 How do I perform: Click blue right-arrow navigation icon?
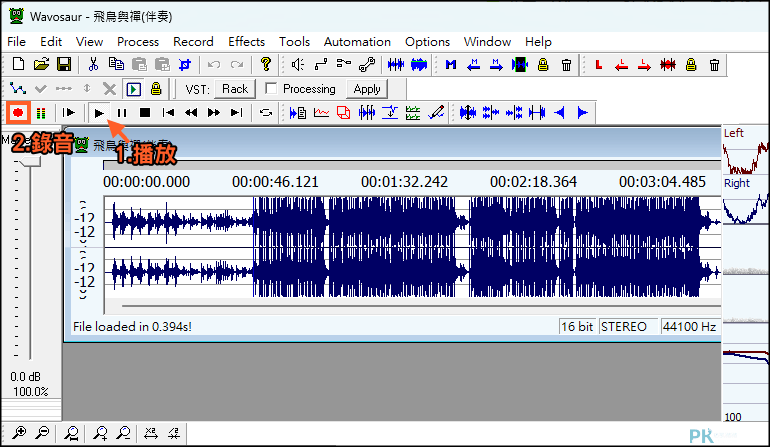(582, 113)
